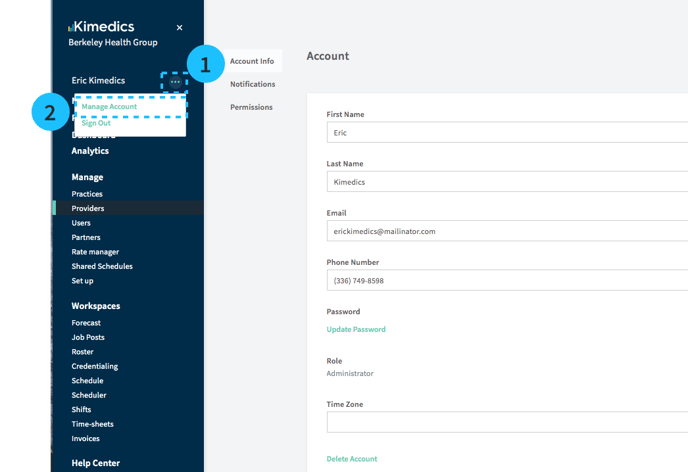The height and width of the screenshot is (472, 688).
Task: Select the Account Info tab
Action: 252,61
